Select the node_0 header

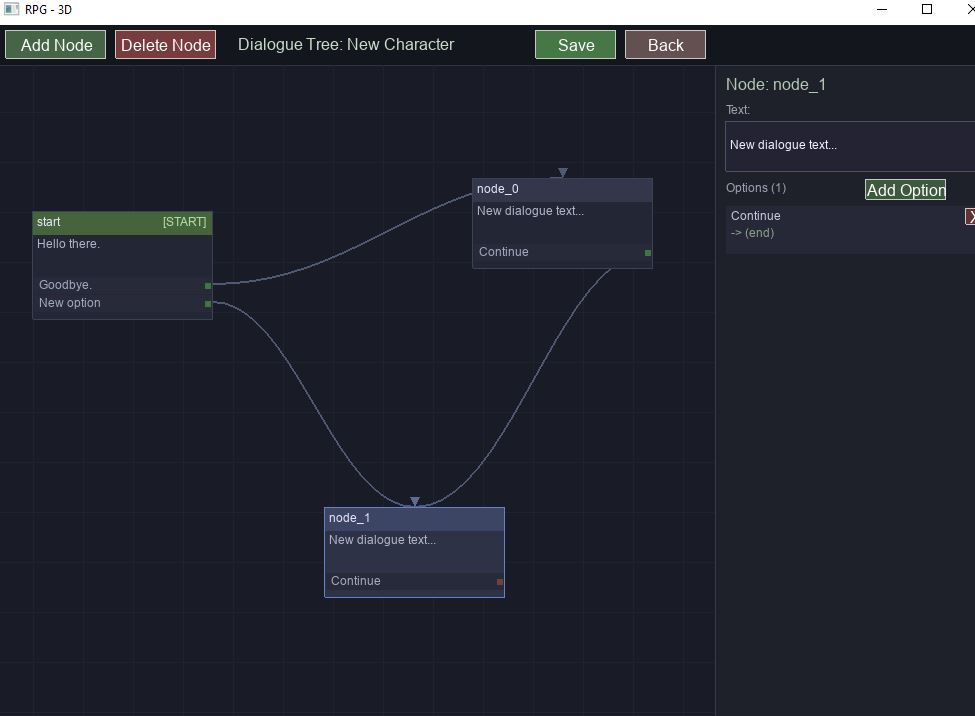pos(562,189)
